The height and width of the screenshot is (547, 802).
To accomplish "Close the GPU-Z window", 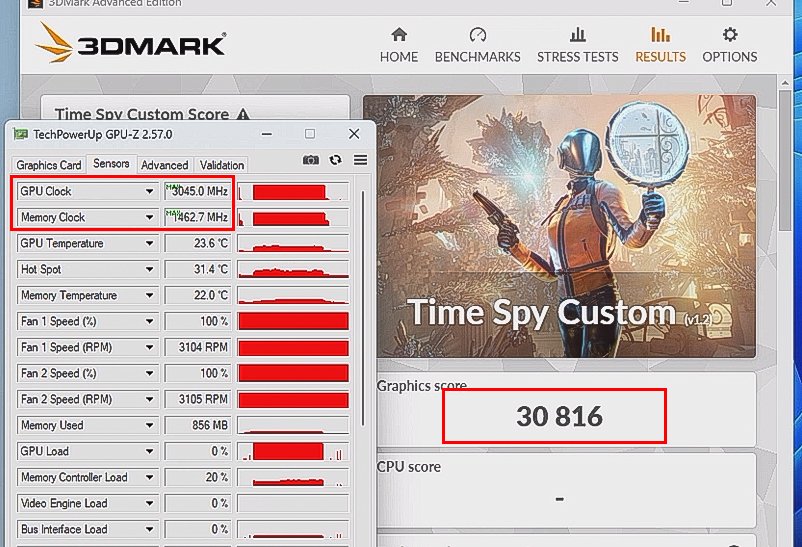I will (x=354, y=134).
